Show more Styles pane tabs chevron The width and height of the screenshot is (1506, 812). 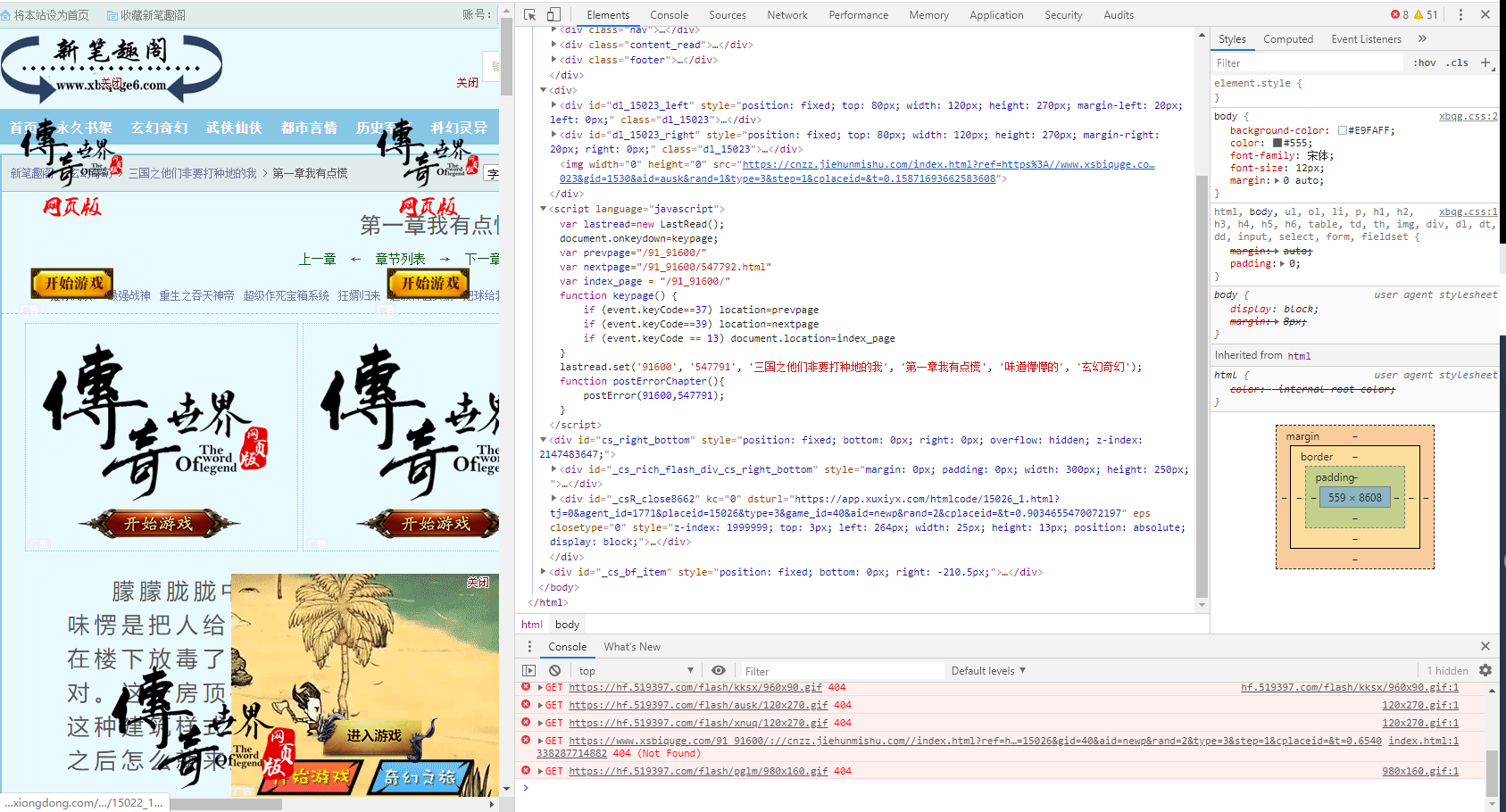pos(1422,38)
